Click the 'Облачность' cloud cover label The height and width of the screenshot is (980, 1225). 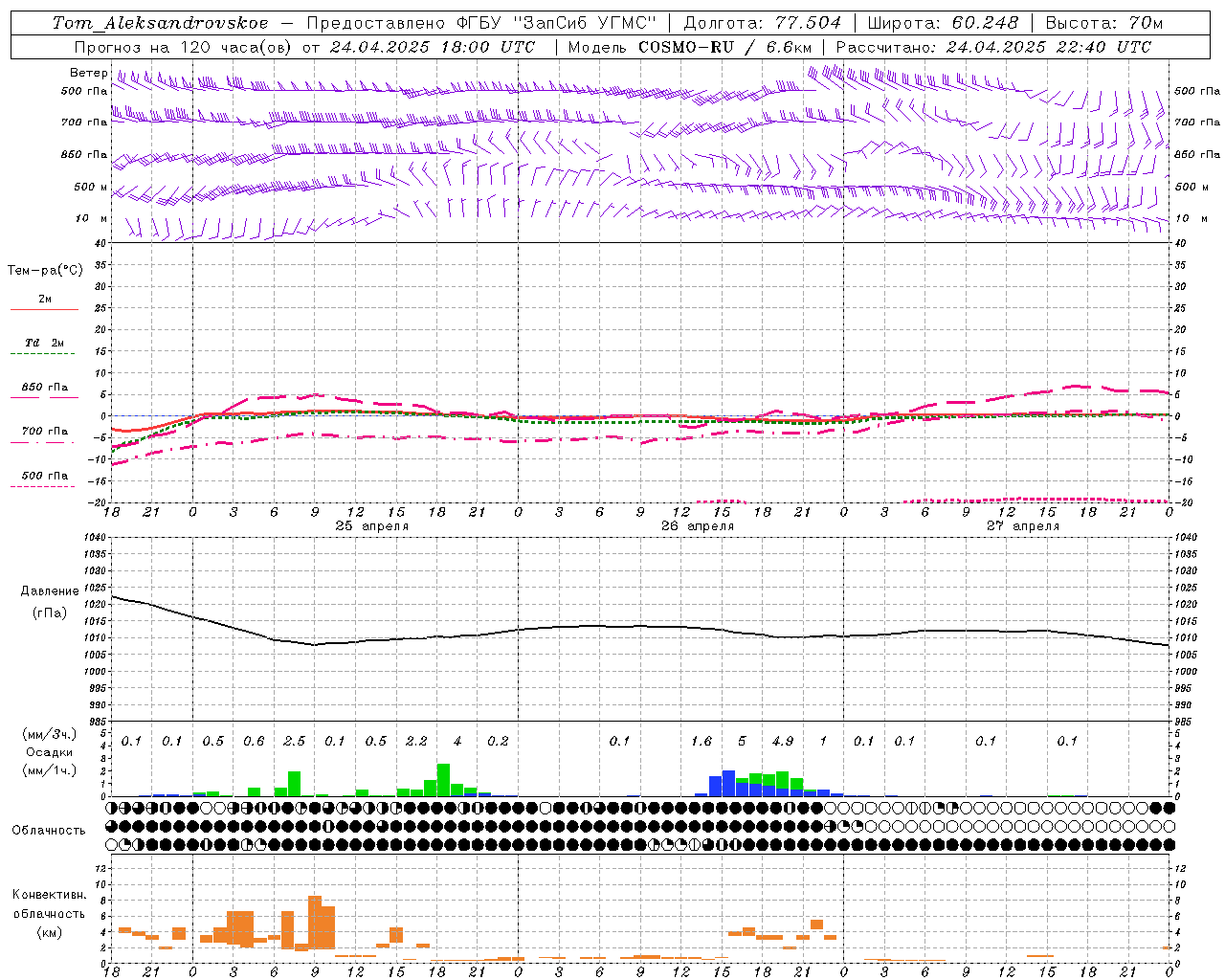[49, 831]
